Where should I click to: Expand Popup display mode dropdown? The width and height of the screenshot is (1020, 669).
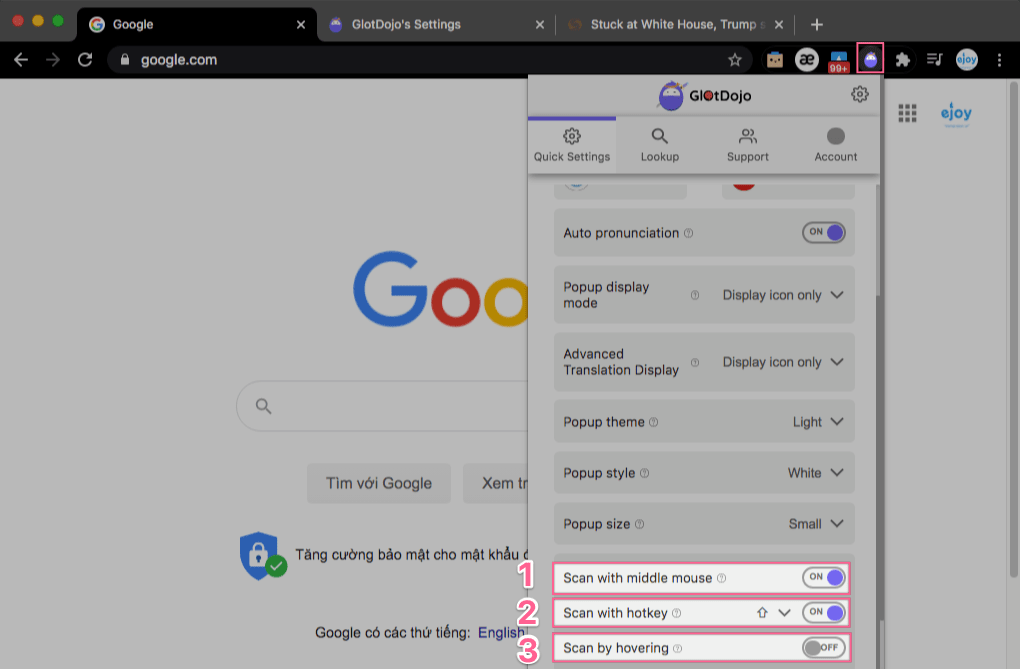click(x=783, y=295)
